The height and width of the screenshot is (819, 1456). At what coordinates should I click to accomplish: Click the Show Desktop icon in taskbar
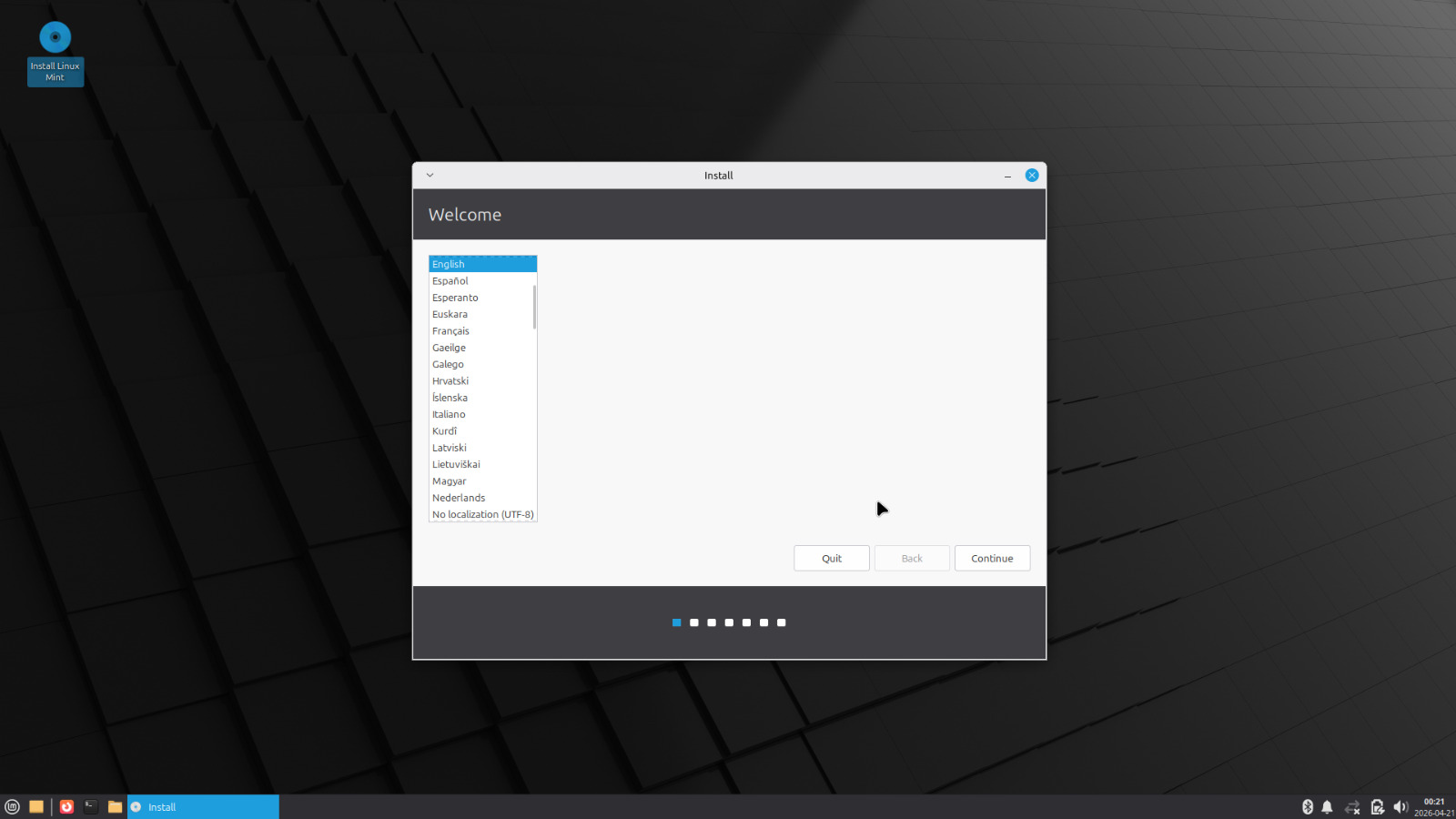[36, 806]
